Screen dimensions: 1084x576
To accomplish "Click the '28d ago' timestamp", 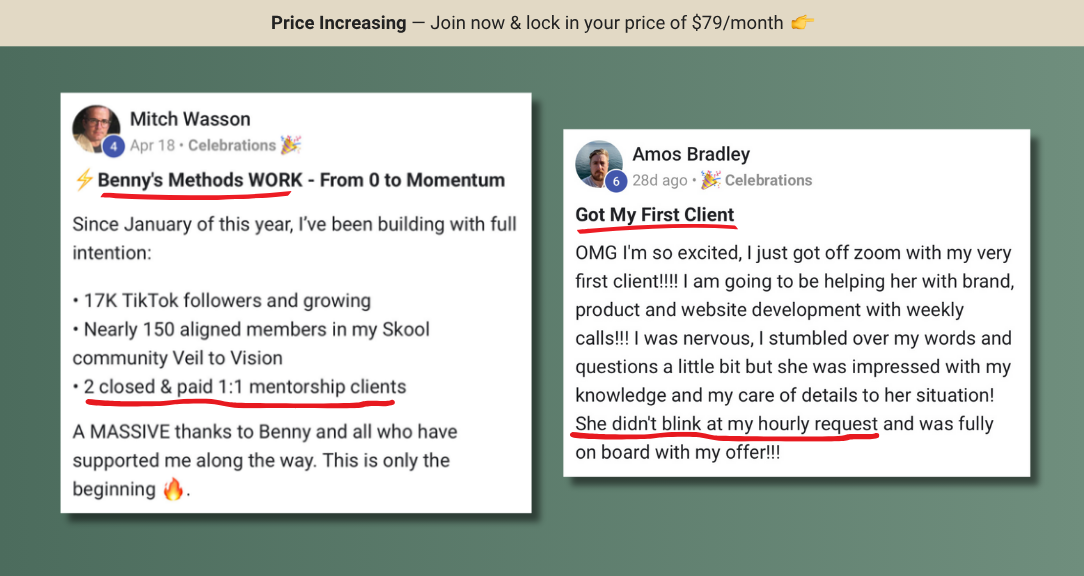I will coord(660,180).
